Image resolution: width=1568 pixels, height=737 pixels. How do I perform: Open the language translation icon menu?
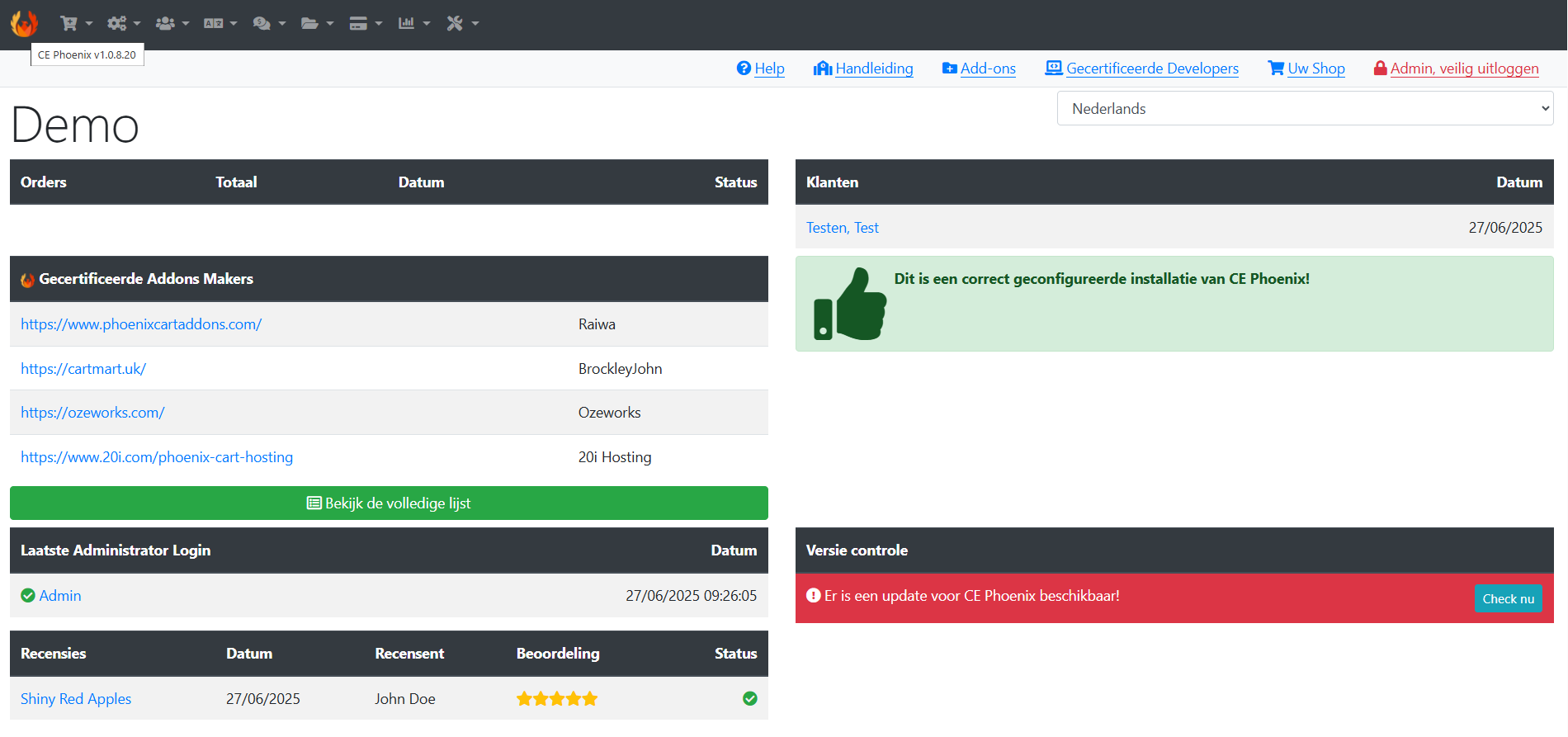[x=220, y=23]
